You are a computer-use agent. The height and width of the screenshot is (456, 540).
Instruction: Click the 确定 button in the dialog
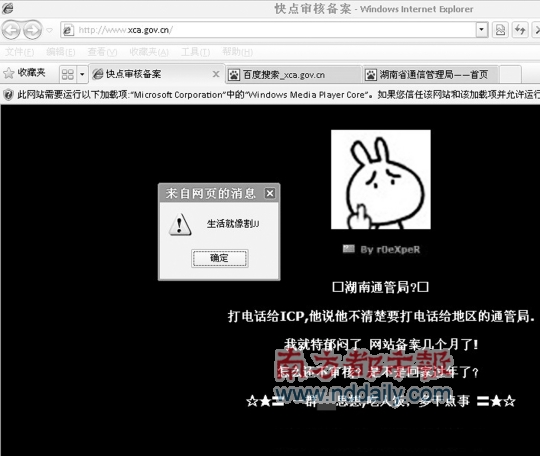(220, 258)
